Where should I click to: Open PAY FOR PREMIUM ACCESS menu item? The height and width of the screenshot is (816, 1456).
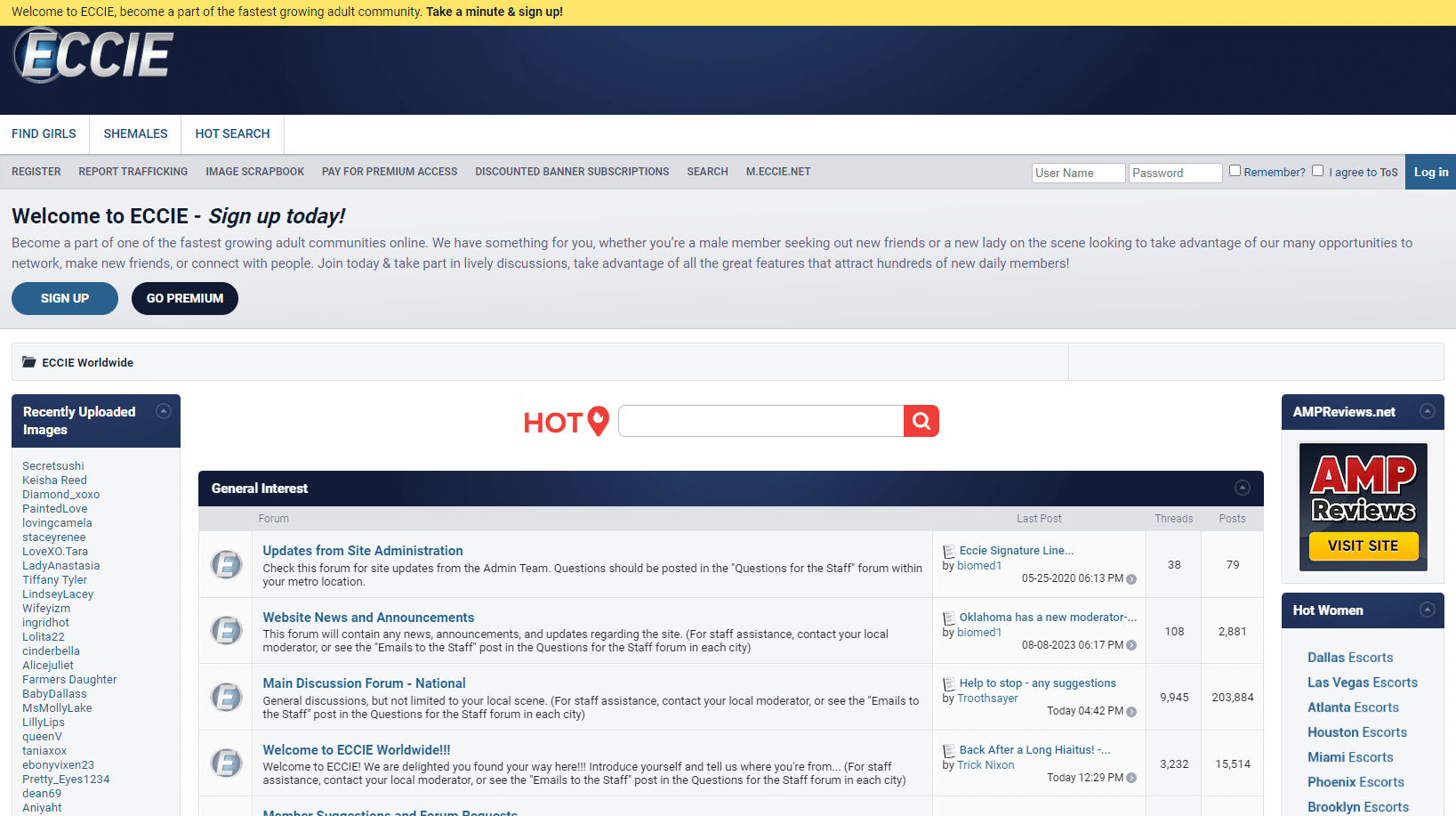pos(390,172)
